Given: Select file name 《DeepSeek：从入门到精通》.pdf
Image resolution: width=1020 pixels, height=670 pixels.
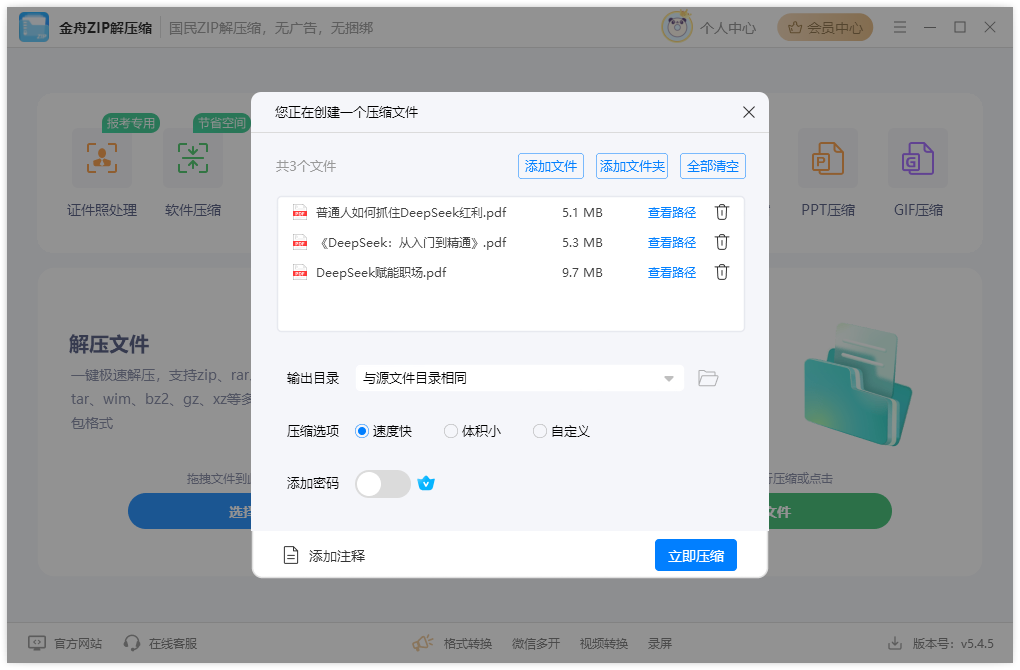Looking at the screenshot, I should click(411, 243).
